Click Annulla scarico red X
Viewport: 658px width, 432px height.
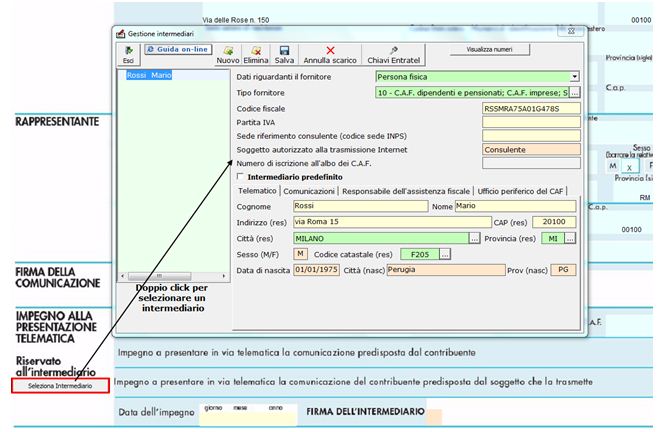tap(330, 55)
